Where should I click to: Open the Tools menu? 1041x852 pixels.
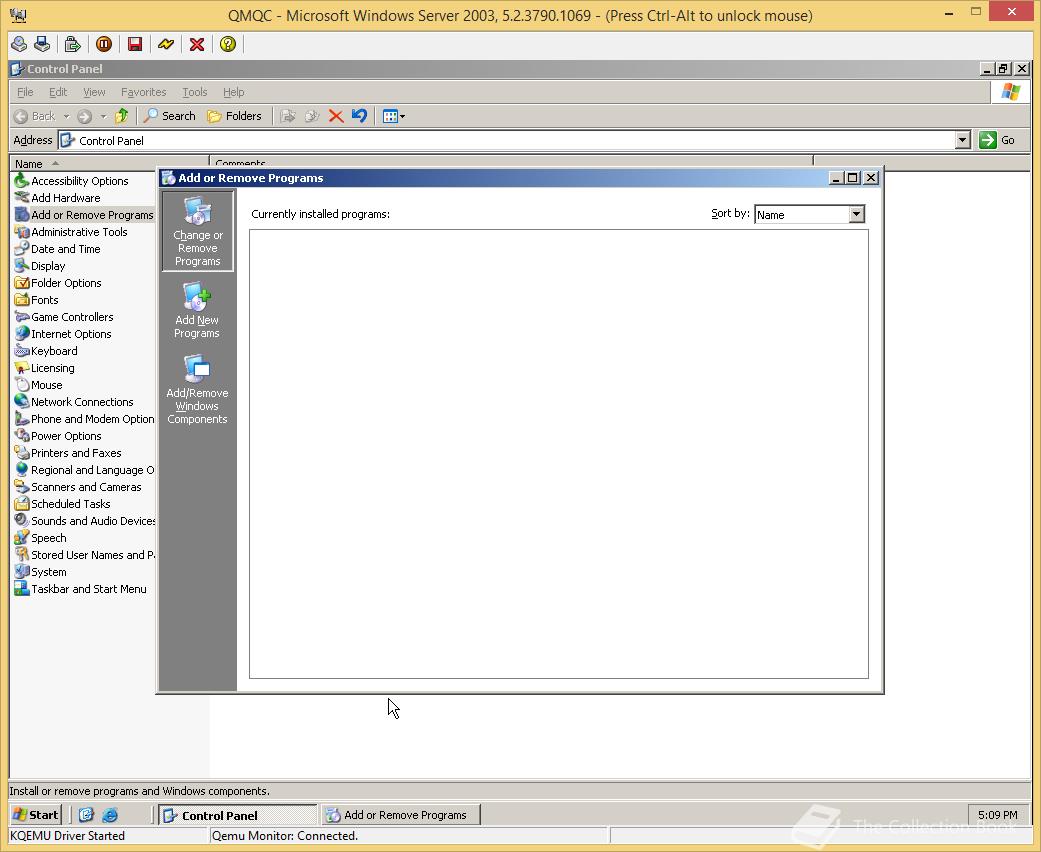tap(195, 92)
